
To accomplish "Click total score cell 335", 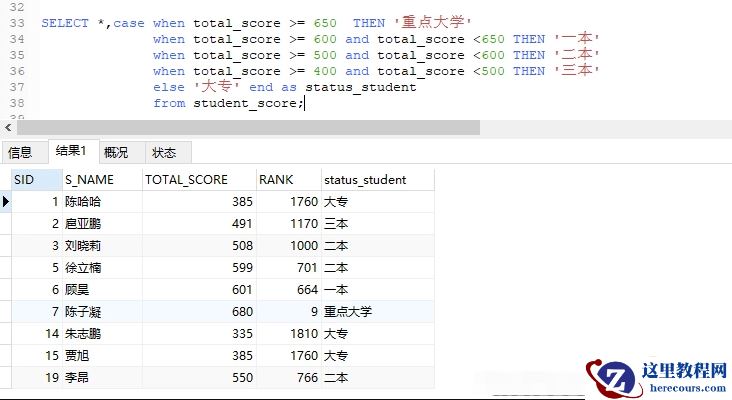I will tap(199, 333).
